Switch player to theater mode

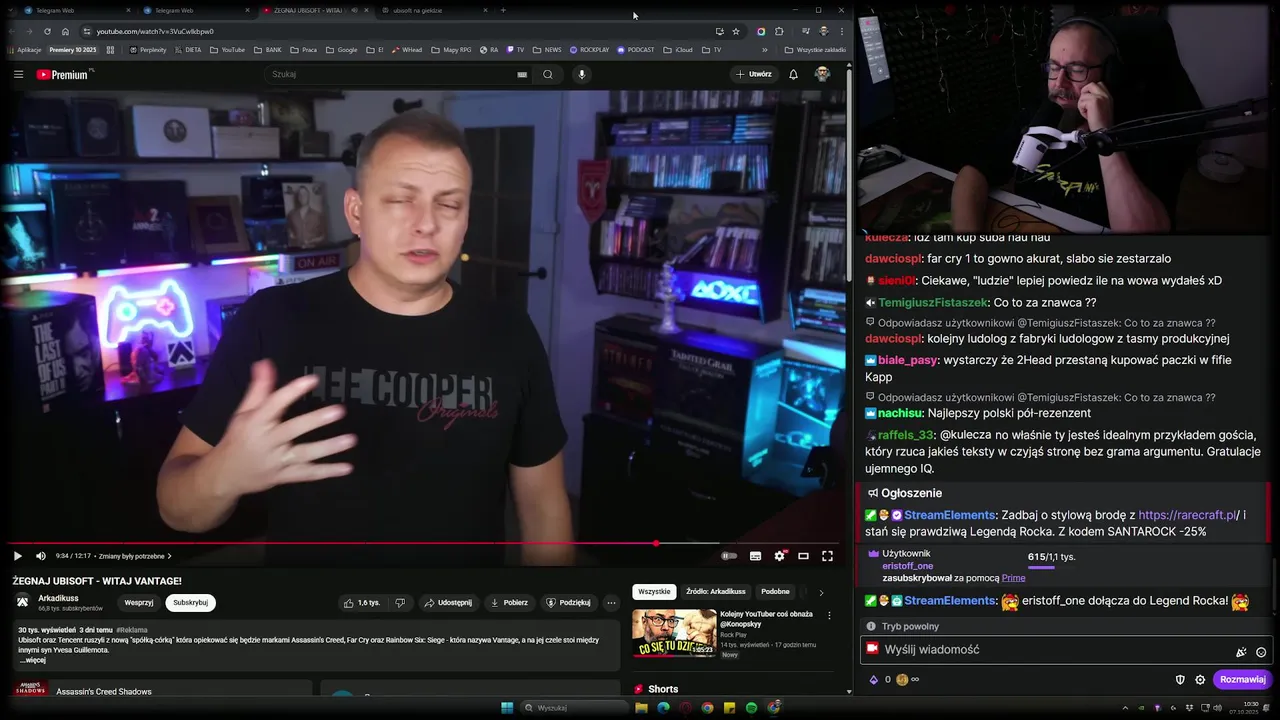[x=803, y=556]
